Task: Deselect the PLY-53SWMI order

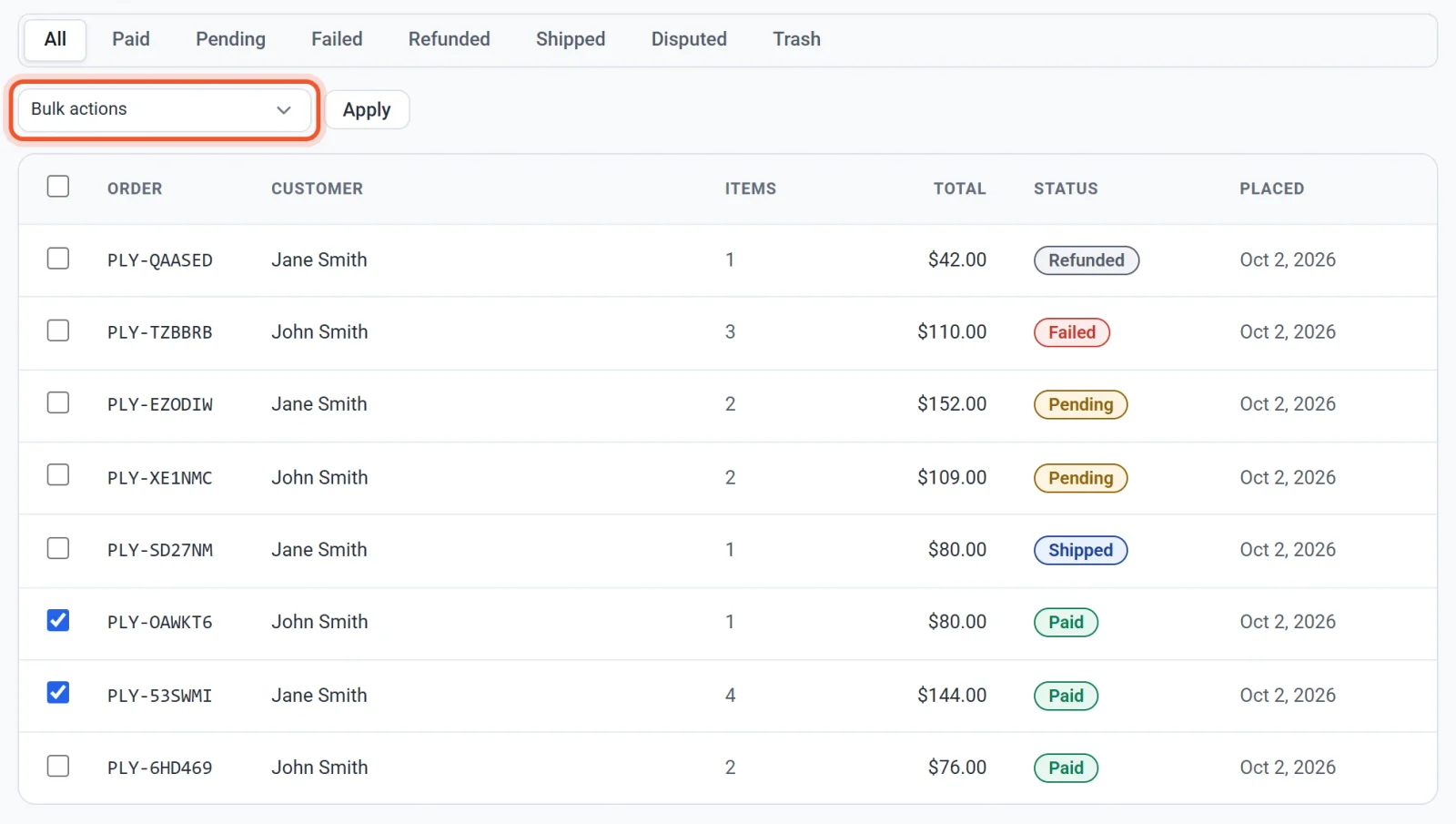Action: pos(58,693)
